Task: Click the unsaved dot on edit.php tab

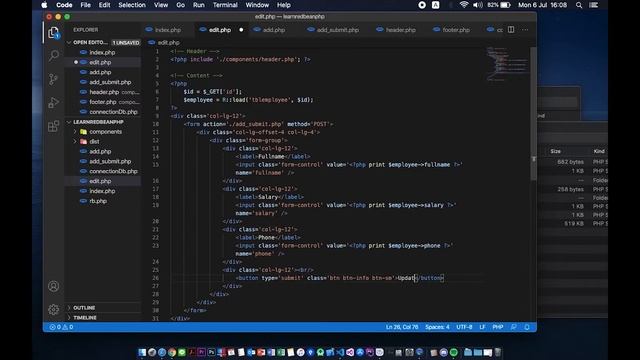Action: 241,30
